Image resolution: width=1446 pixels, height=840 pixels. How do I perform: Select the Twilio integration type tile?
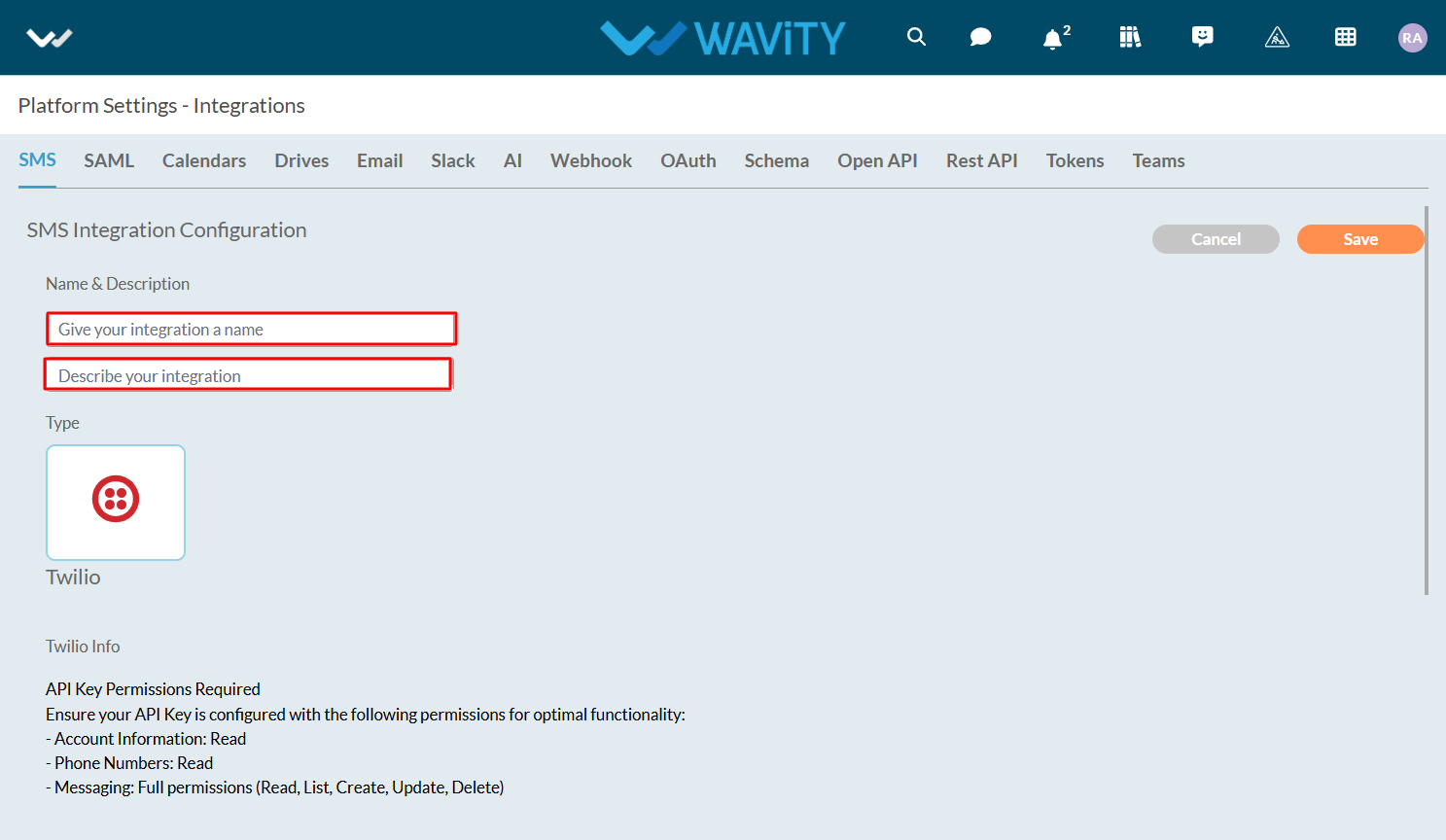pos(116,503)
